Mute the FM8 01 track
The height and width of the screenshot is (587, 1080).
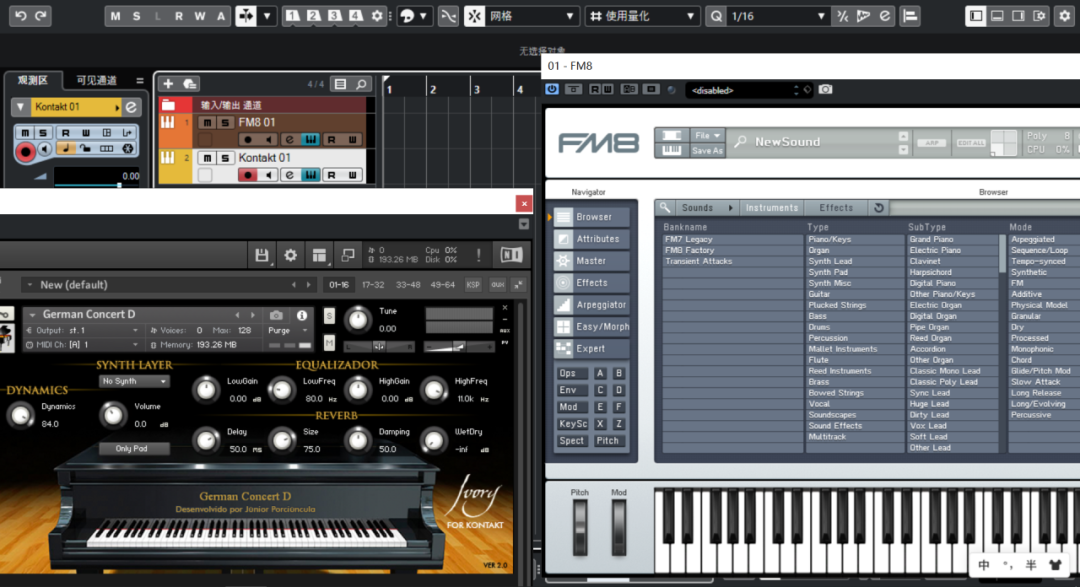(x=207, y=123)
